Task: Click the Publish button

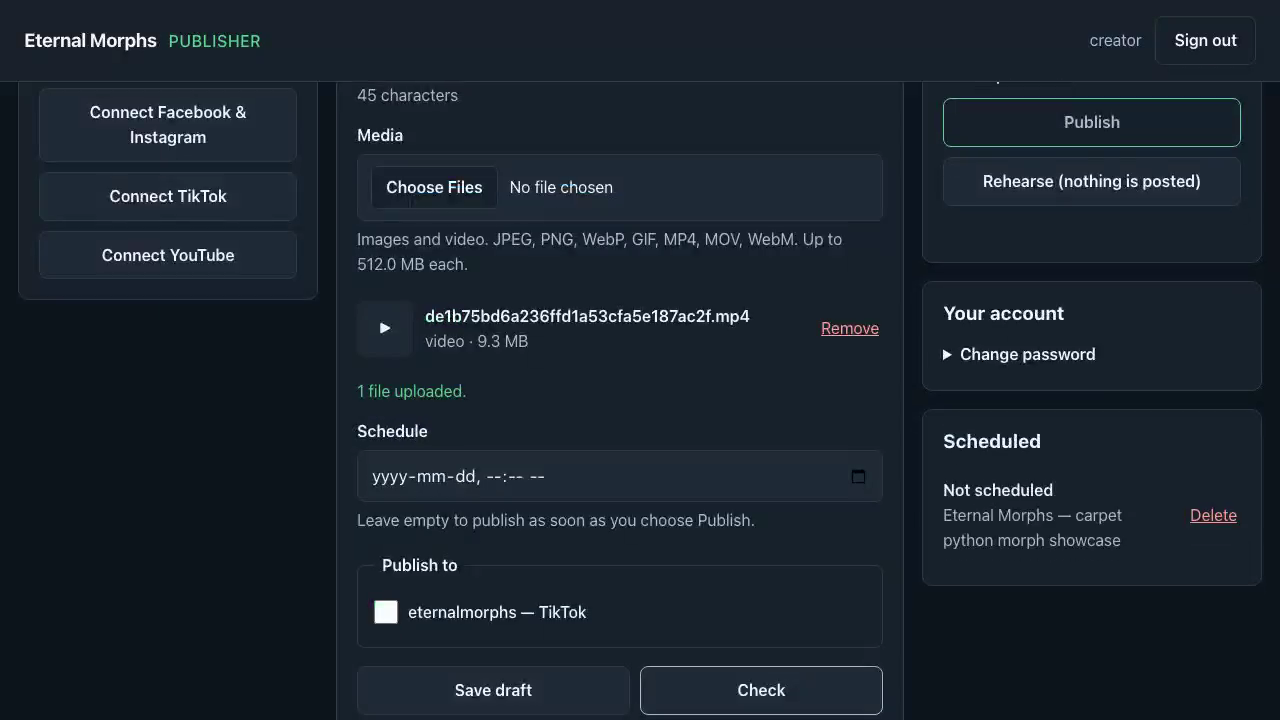Action: point(1092,122)
